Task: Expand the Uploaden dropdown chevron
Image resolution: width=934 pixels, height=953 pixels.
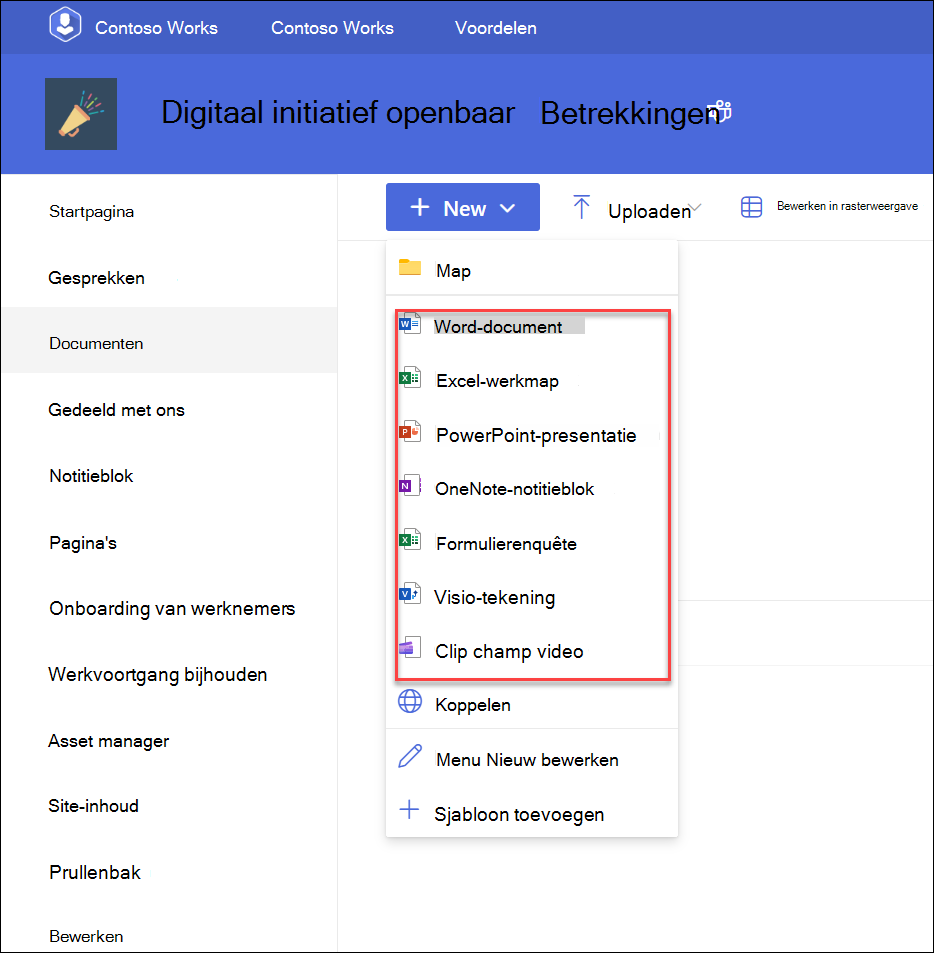Action: (x=696, y=208)
